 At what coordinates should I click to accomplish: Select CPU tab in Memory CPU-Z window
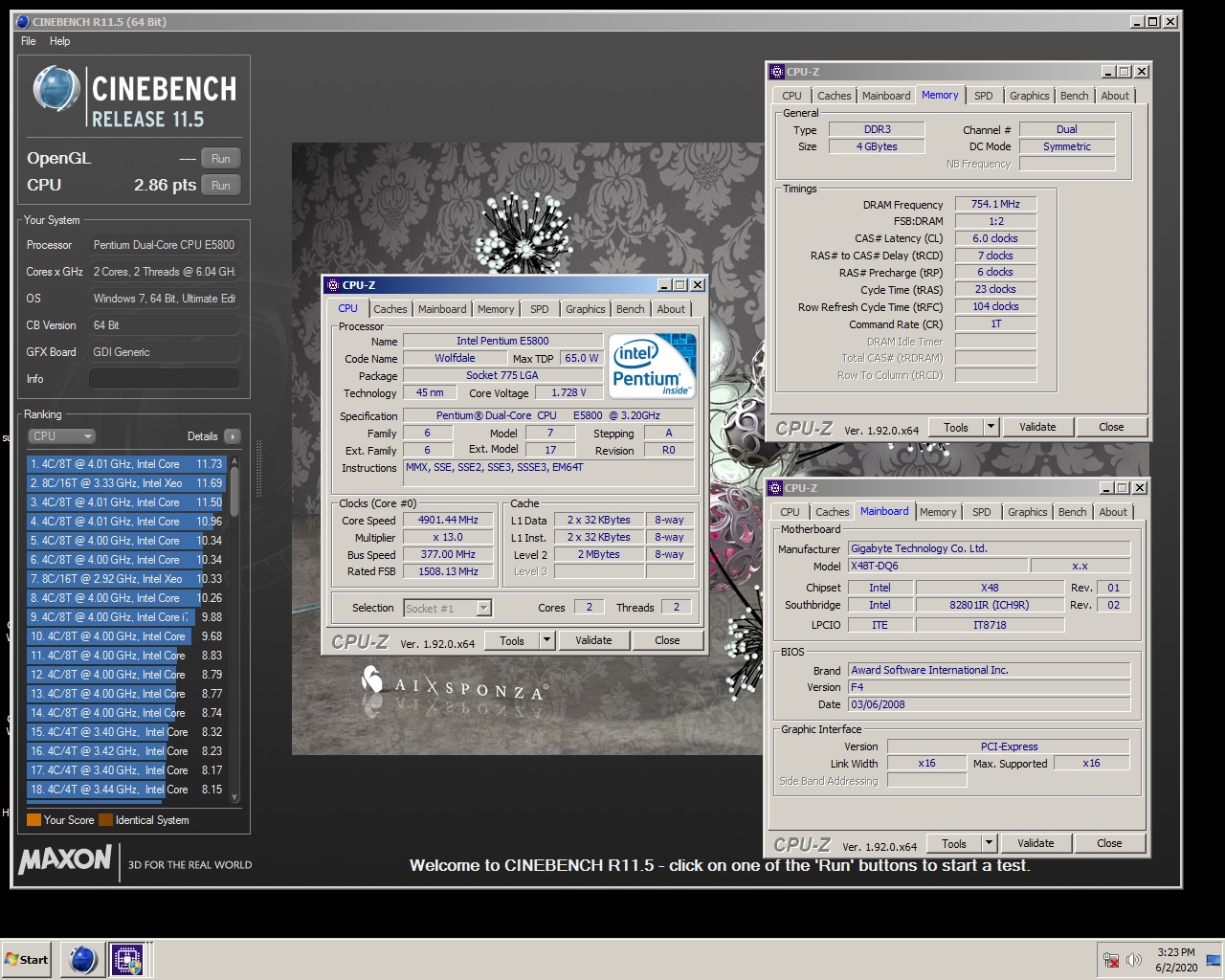791,96
